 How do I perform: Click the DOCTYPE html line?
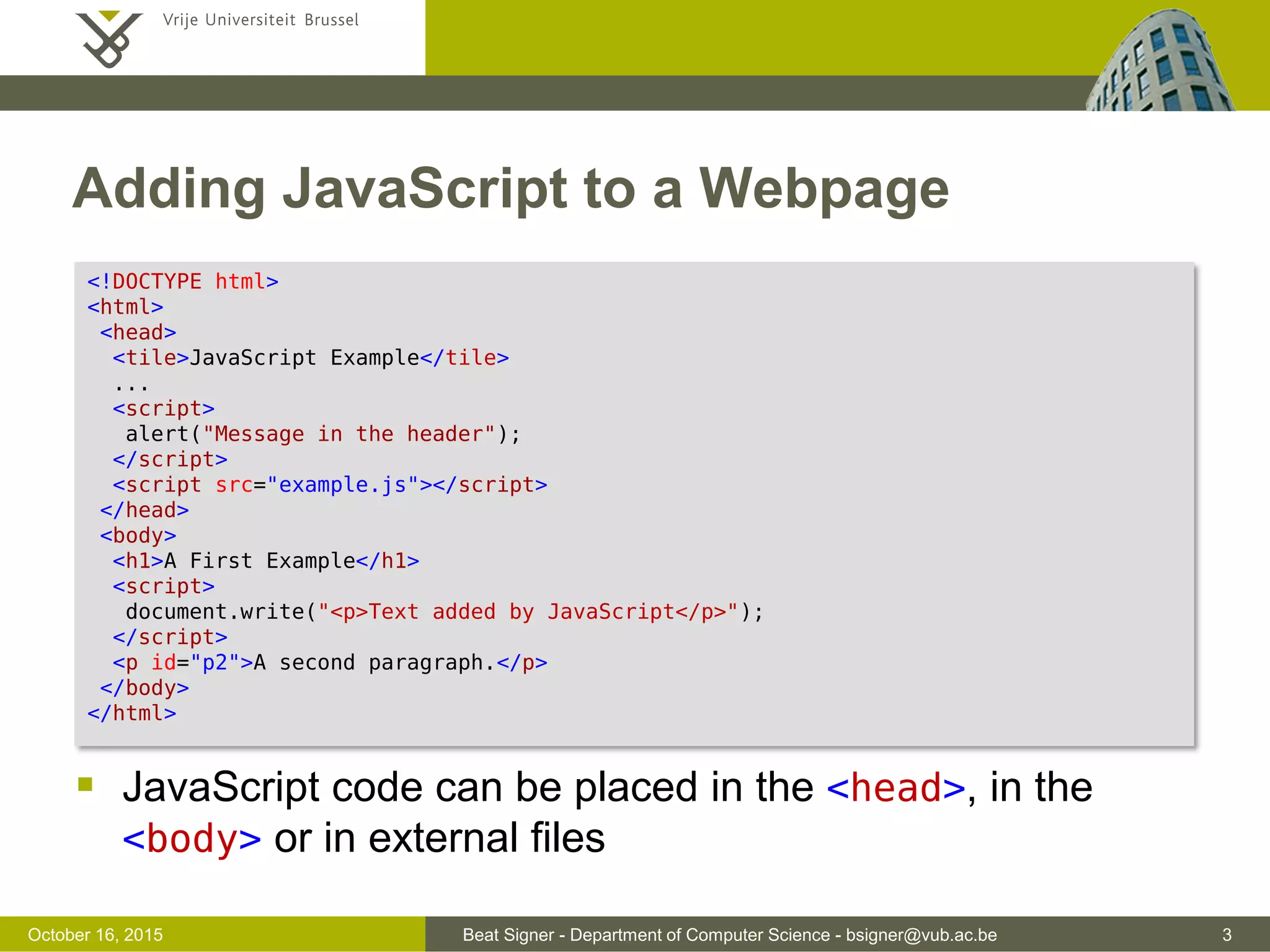point(183,281)
